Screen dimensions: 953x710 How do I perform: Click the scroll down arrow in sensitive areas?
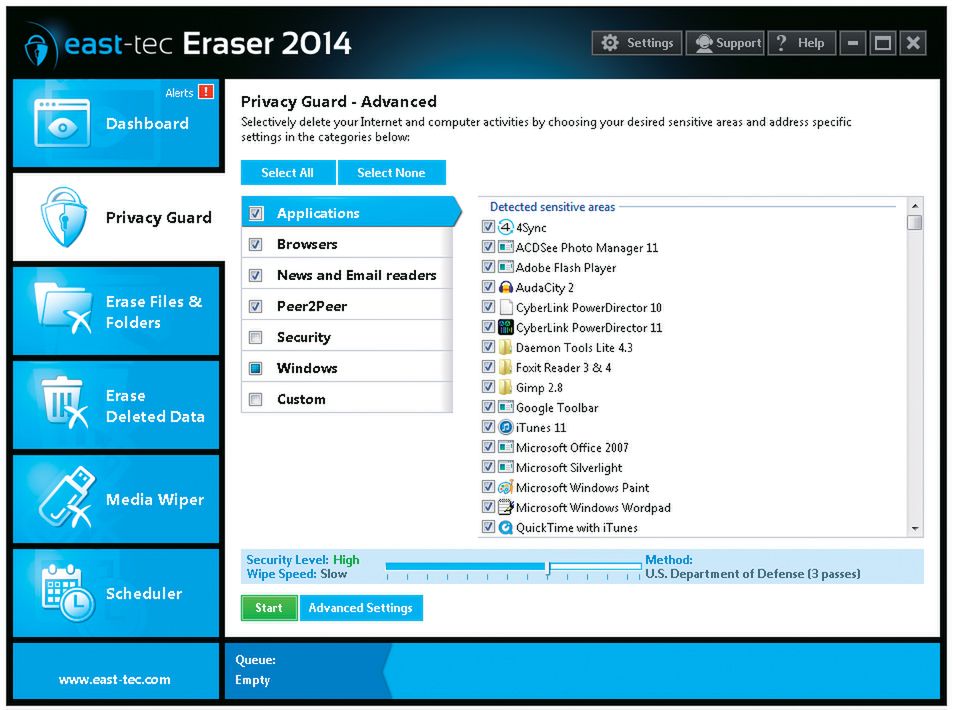tap(915, 529)
